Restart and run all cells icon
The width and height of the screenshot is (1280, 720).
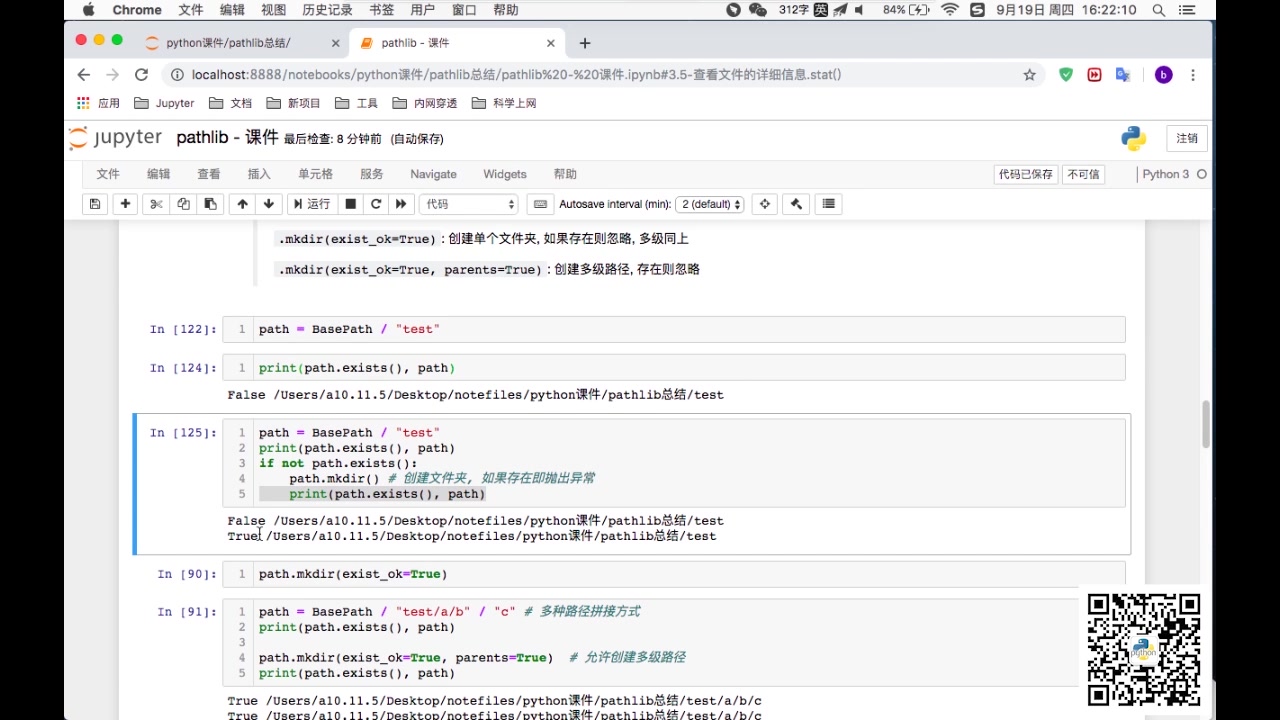pyautogui.click(x=401, y=204)
